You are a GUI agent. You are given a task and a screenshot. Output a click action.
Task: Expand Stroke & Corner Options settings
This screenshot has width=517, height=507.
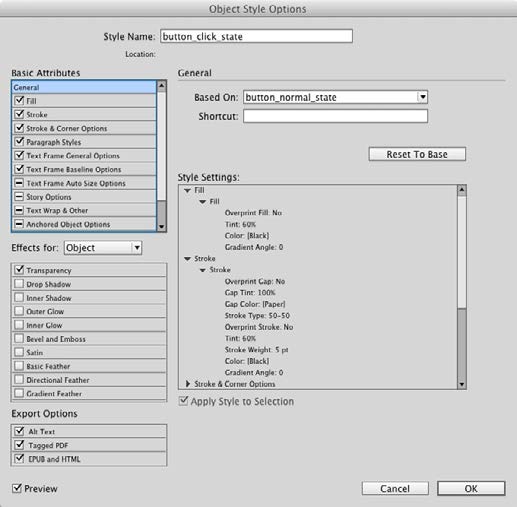(188, 384)
